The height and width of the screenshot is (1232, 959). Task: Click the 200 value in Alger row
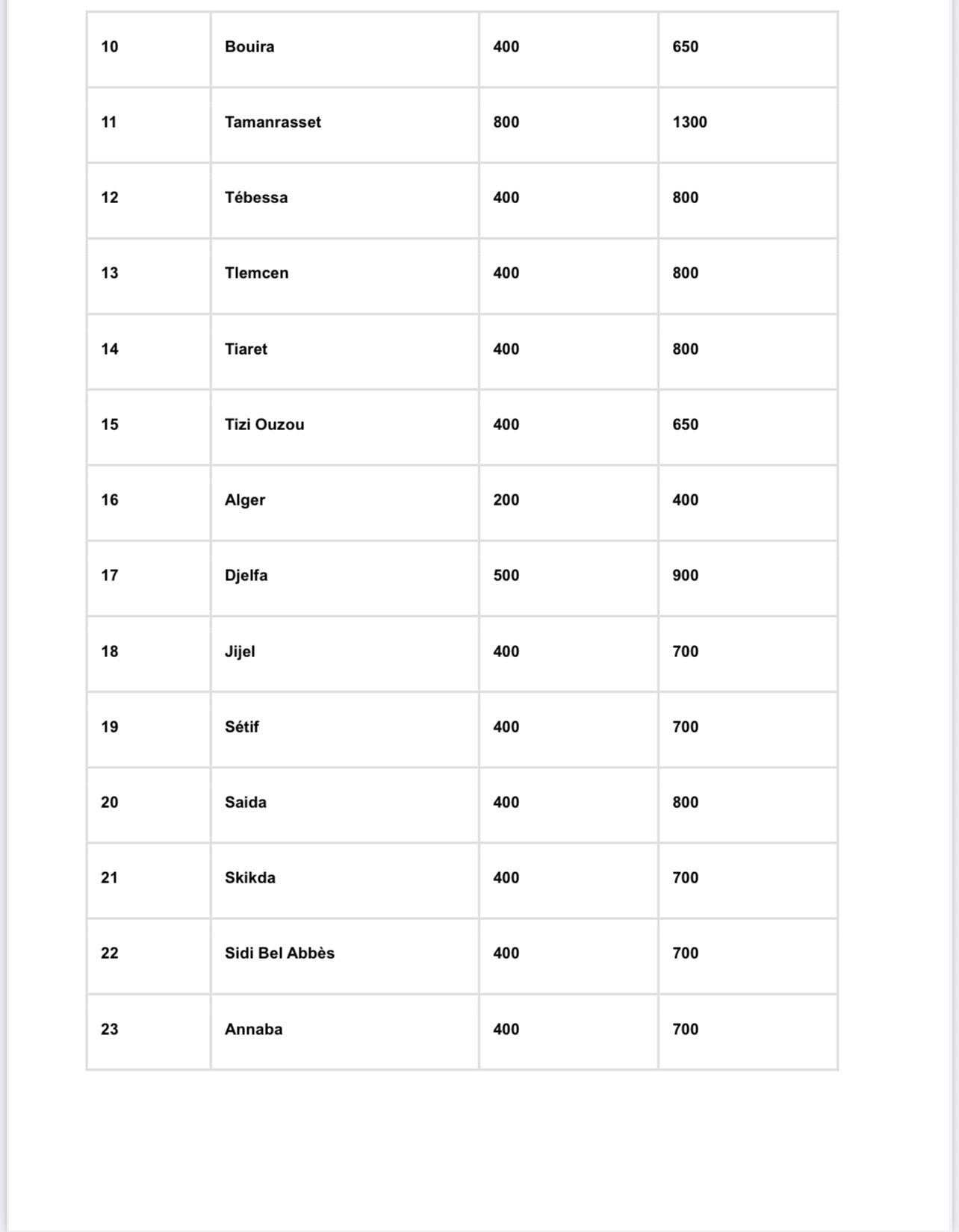(x=506, y=500)
